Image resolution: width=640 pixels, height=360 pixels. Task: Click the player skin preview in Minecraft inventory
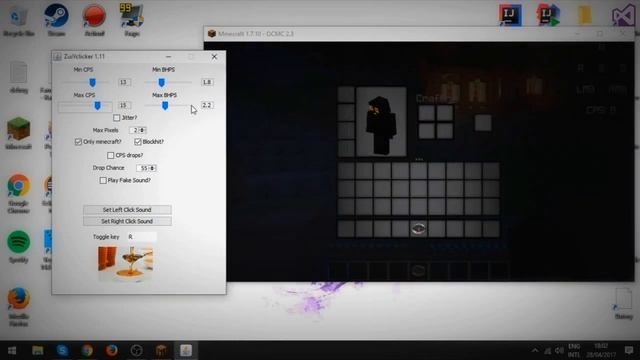tap(381, 121)
